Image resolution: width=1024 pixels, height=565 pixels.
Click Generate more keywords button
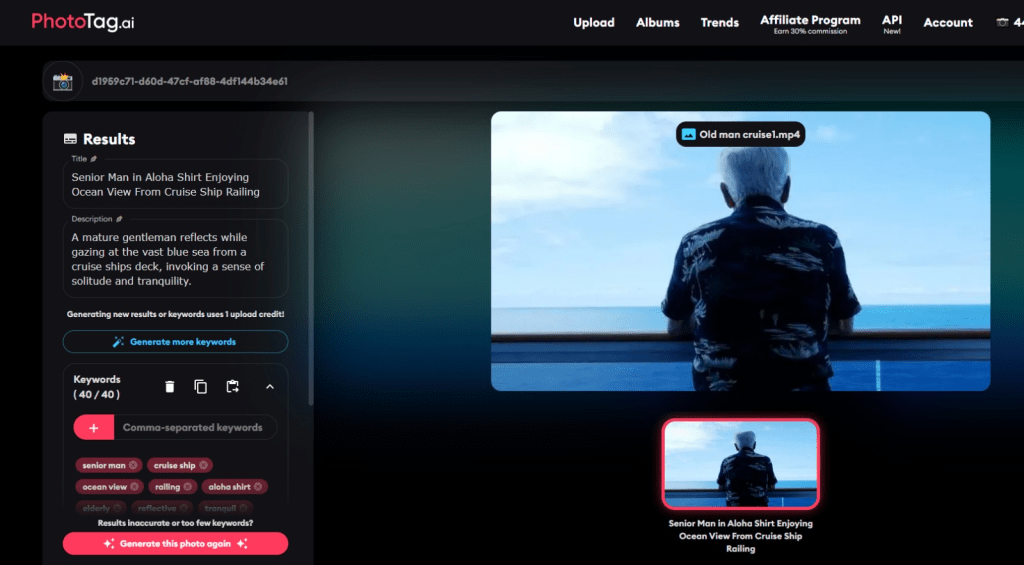(x=175, y=342)
